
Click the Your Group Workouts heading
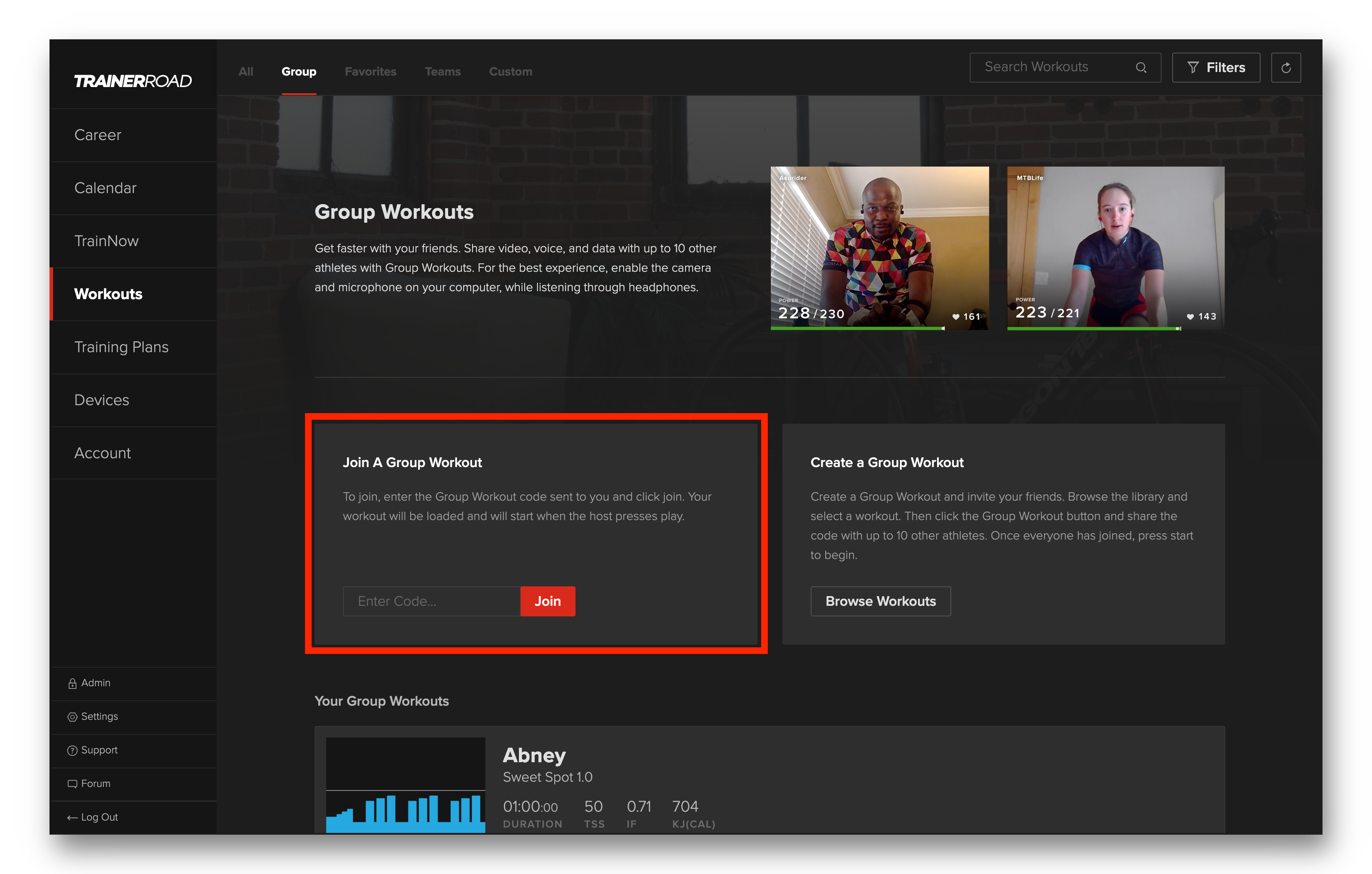click(x=382, y=701)
